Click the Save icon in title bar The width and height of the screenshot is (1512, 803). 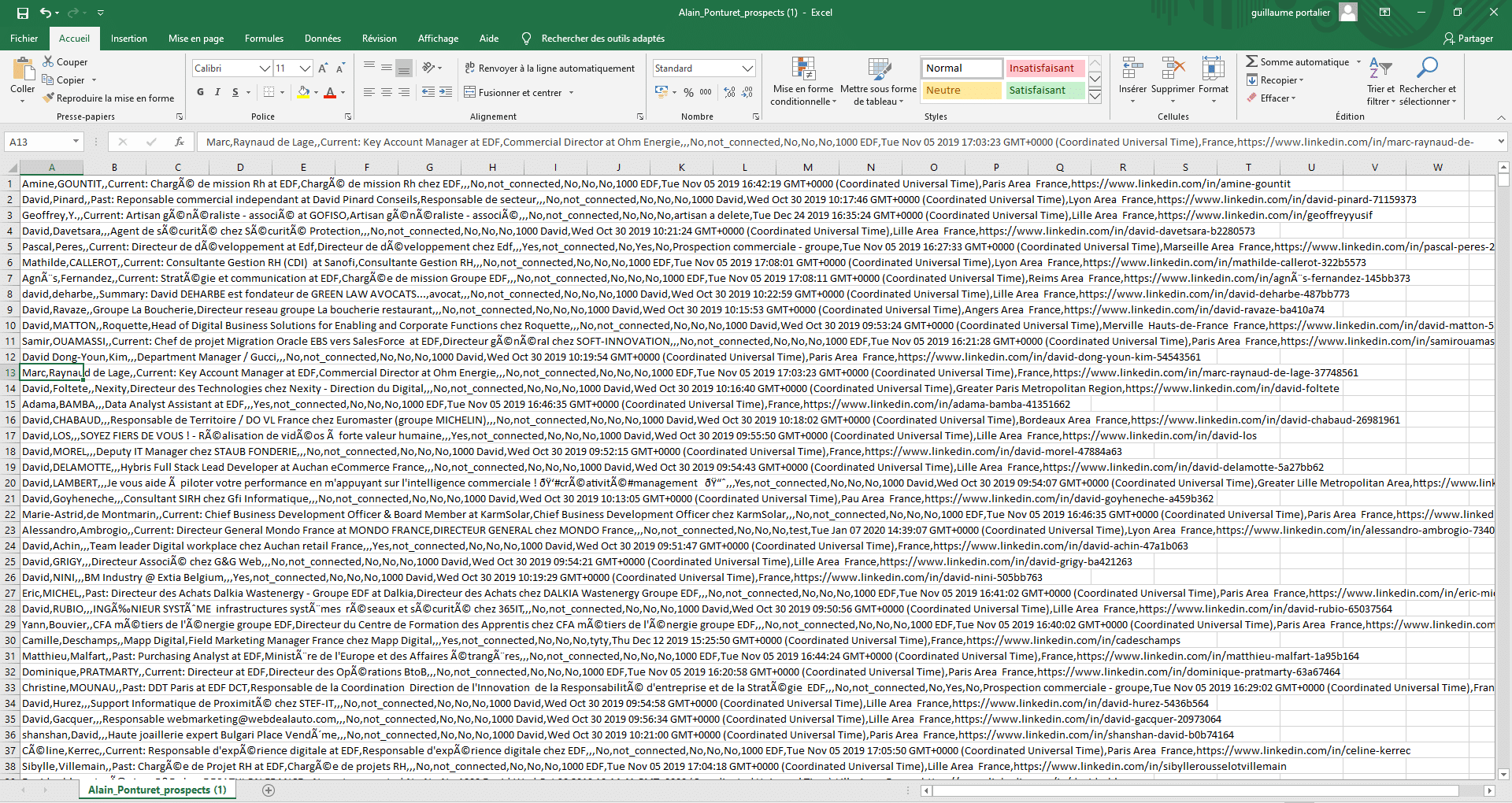click(23, 13)
